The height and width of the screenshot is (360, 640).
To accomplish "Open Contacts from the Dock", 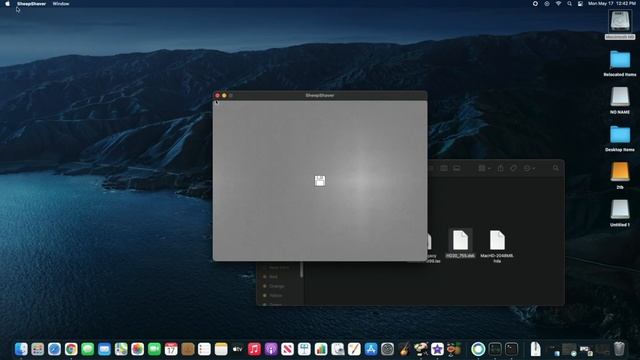I will coord(188,349).
